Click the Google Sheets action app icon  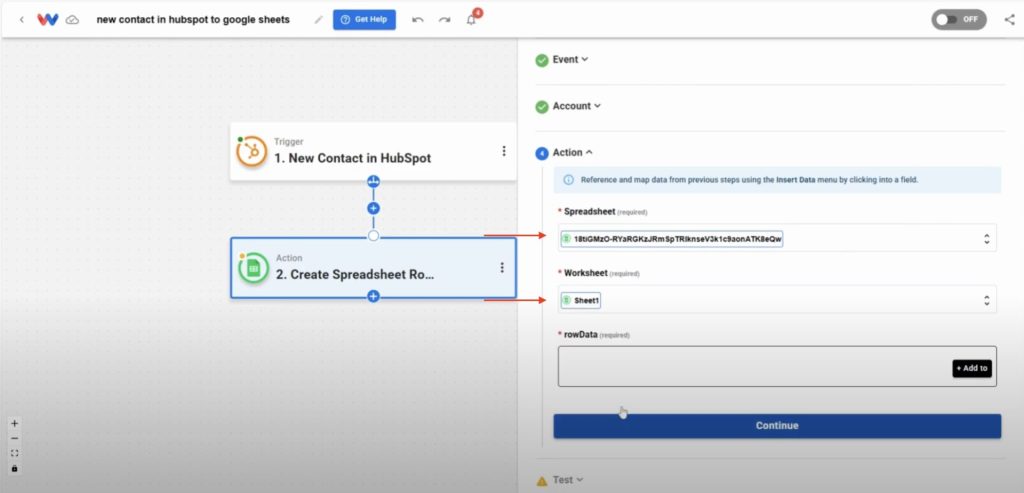pyautogui.click(x=253, y=268)
